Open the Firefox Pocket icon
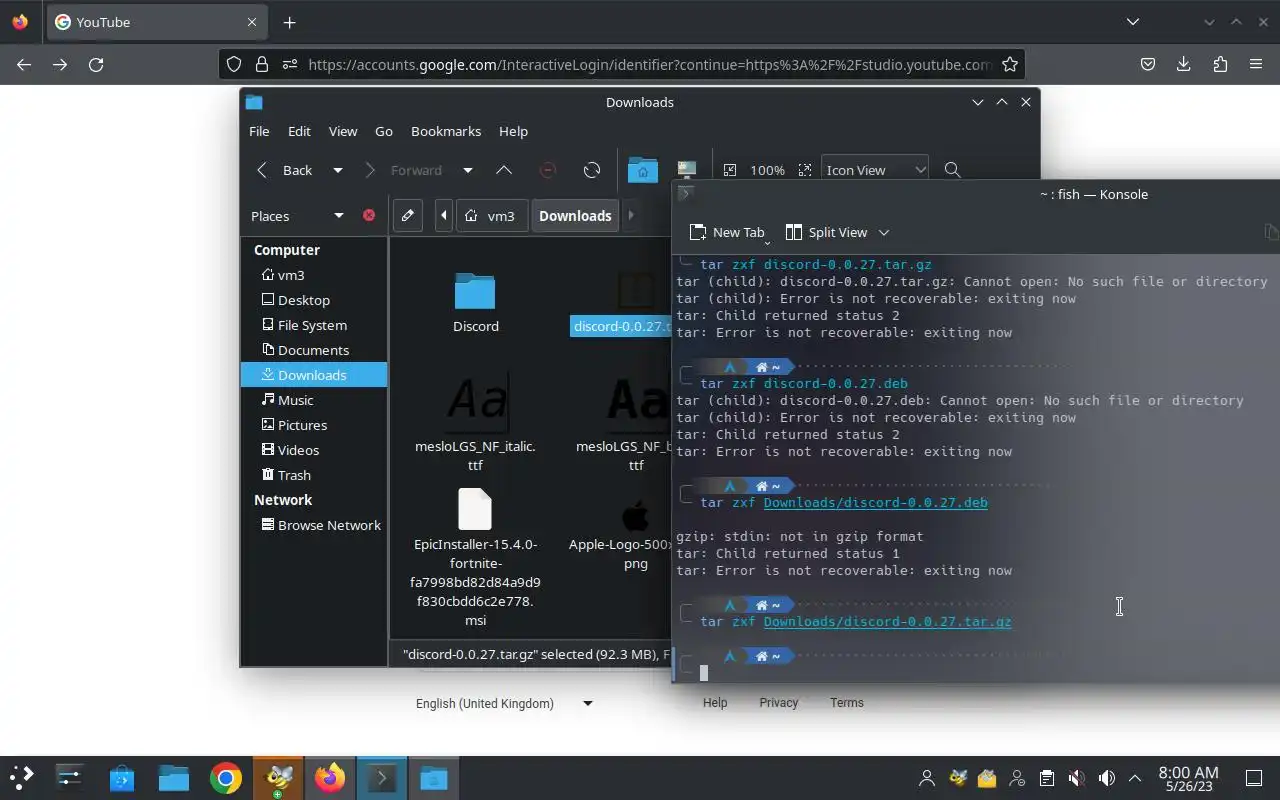Image resolution: width=1280 pixels, height=800 pixels. pos(1148,64)
